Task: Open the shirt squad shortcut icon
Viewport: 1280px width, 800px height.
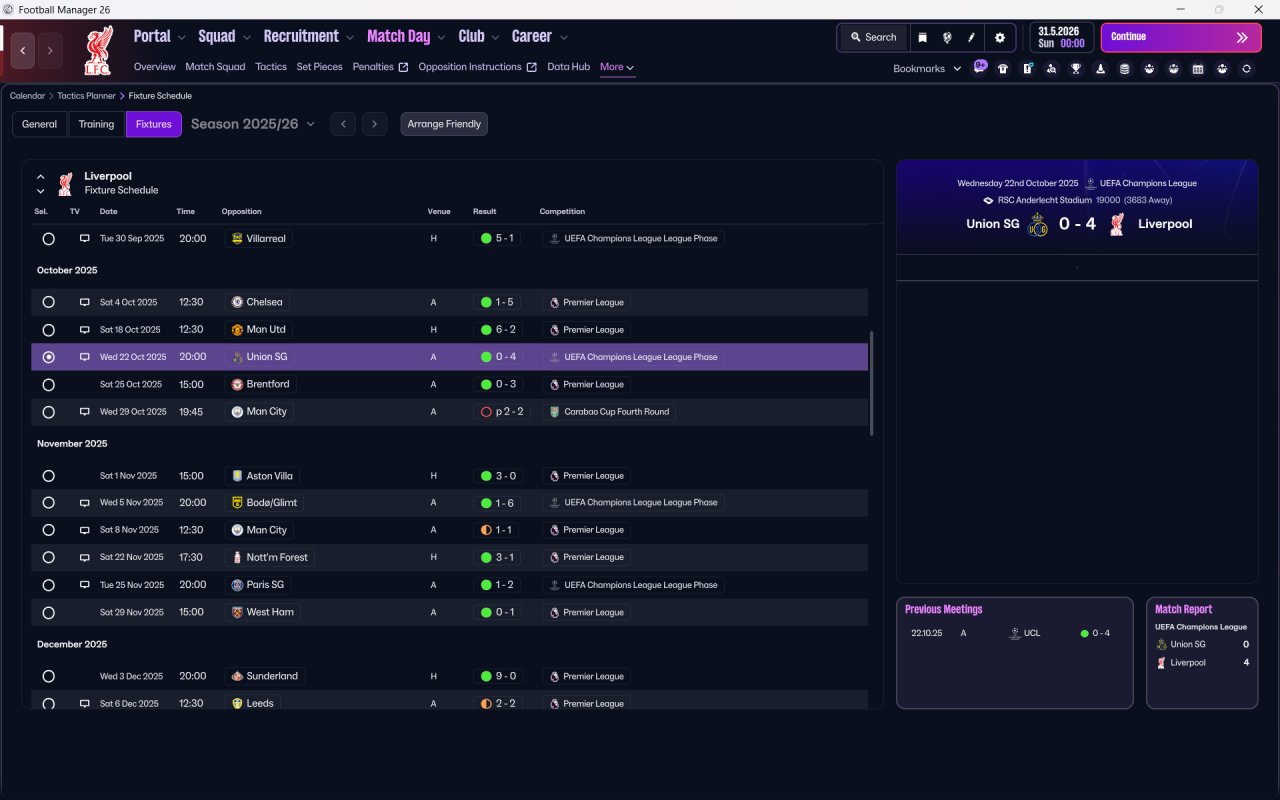Action: [x=1003, y=69]
